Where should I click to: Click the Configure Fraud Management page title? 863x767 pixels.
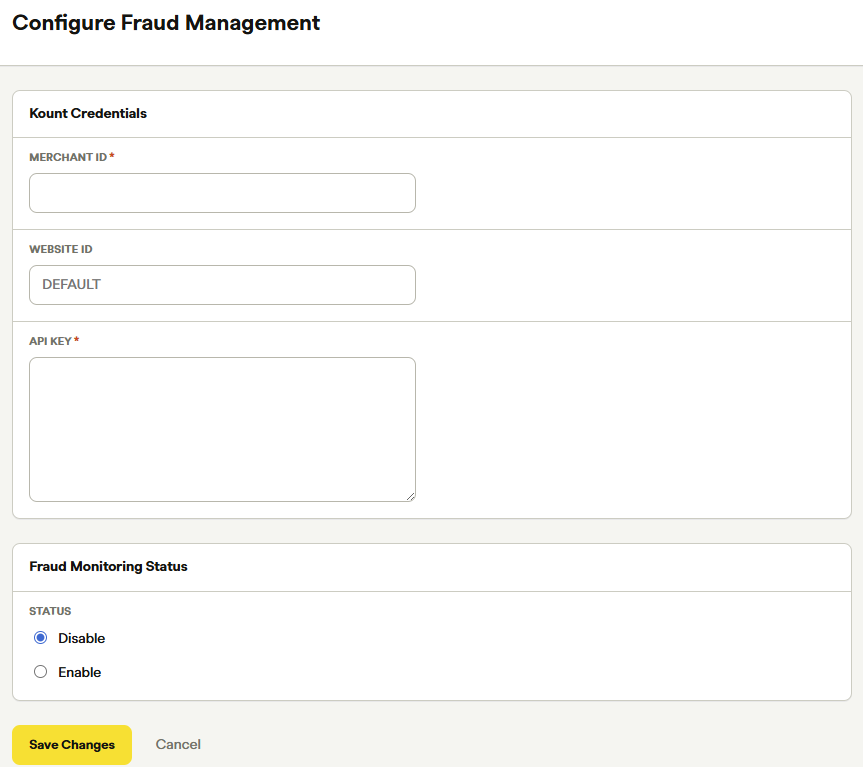(x=166, y=24)
